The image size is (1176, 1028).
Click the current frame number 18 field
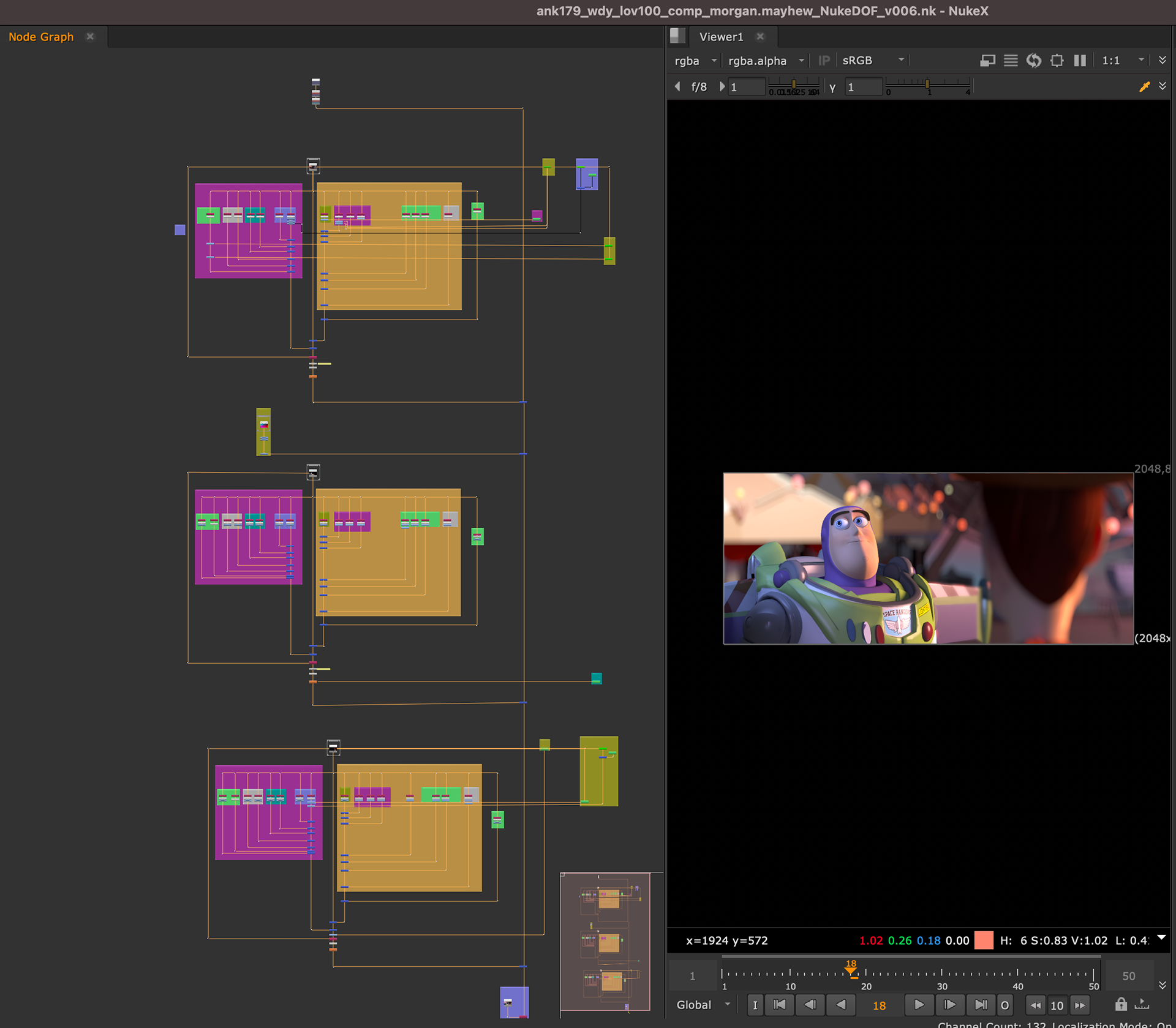point(879,1005)
